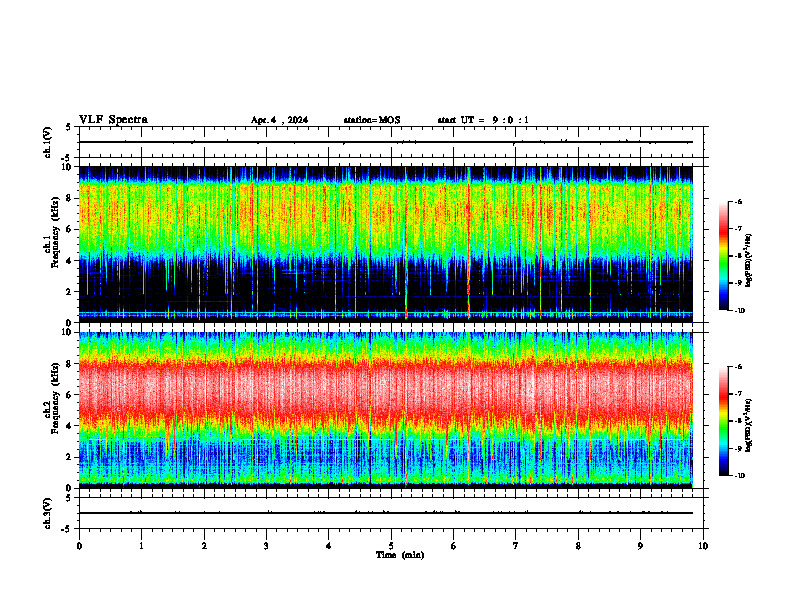Viewport: 792px width, 612px height.
Task: Click the date text "Apr. 4, 2024"
Action: (x=279, y=120)
